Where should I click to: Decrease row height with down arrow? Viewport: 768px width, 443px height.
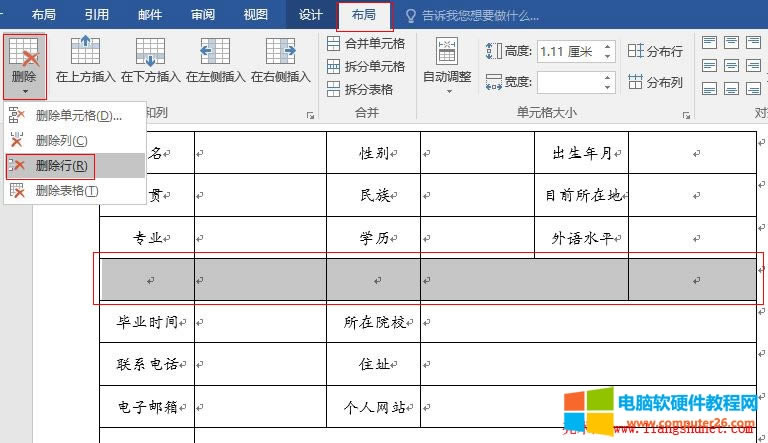click(607, 57)
